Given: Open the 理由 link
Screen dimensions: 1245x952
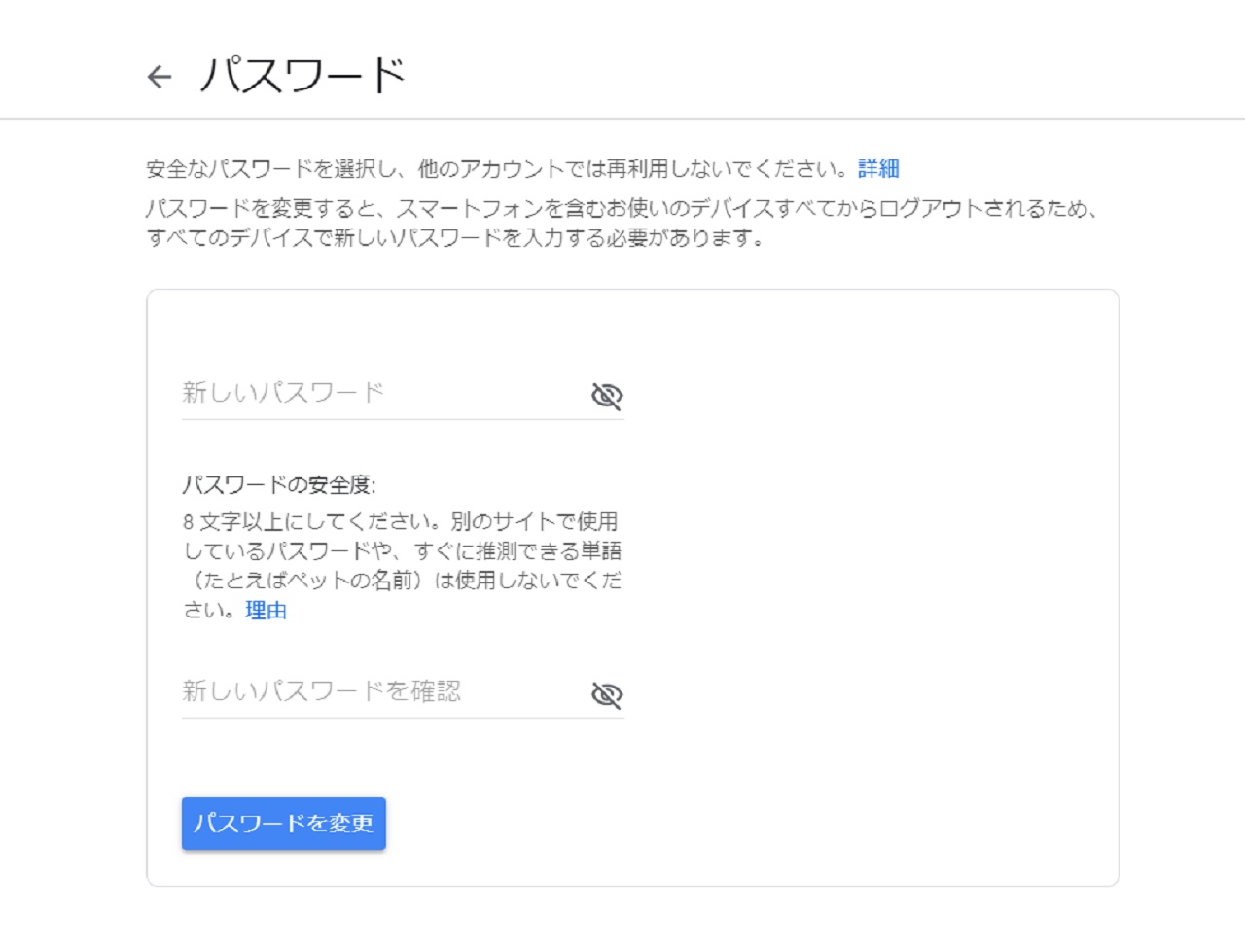Looking at the screenshot, I should pos(266,611).
